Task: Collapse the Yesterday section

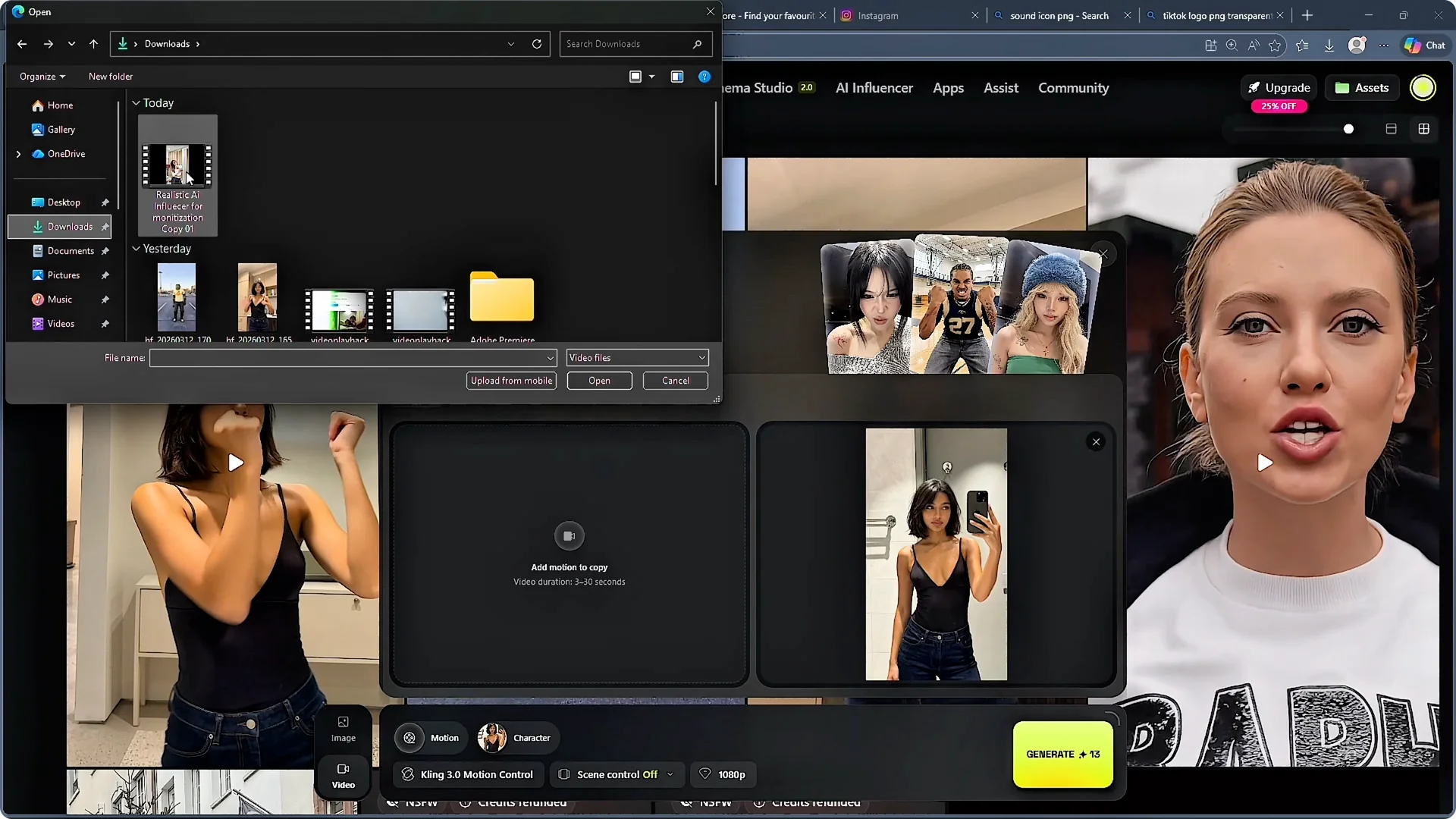Action: click(136, 248)
